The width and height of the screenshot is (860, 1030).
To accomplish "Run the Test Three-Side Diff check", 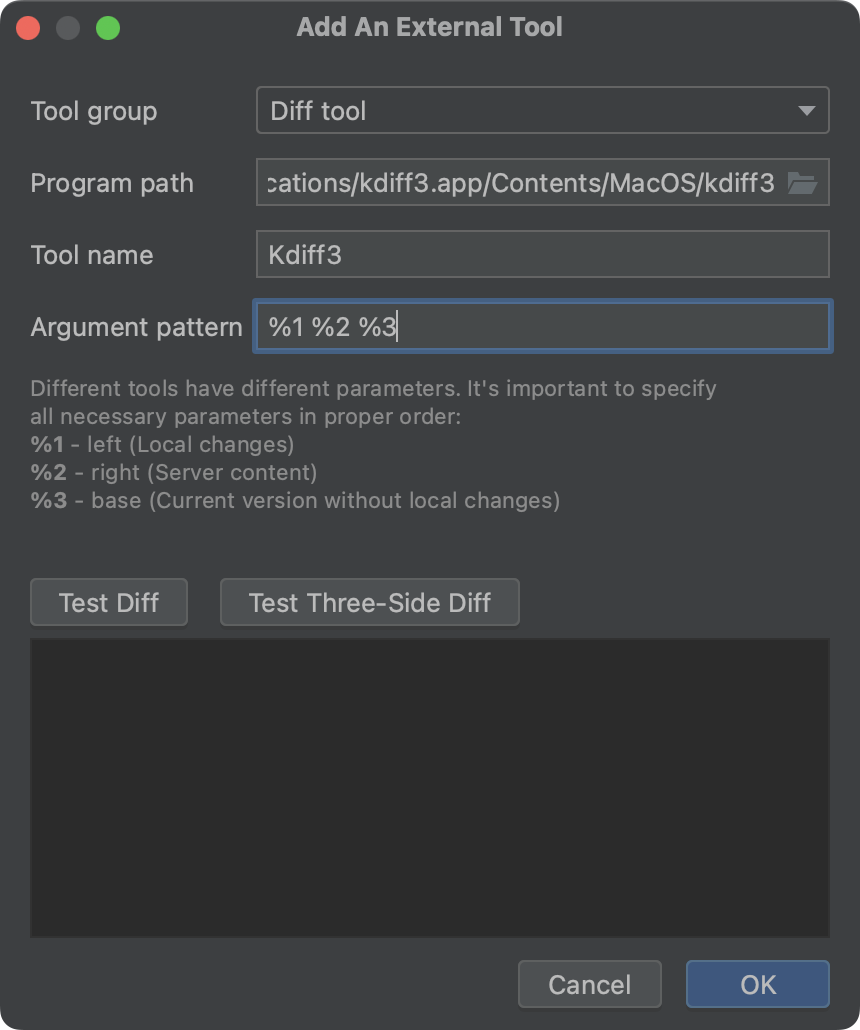I will pos(369,602).
